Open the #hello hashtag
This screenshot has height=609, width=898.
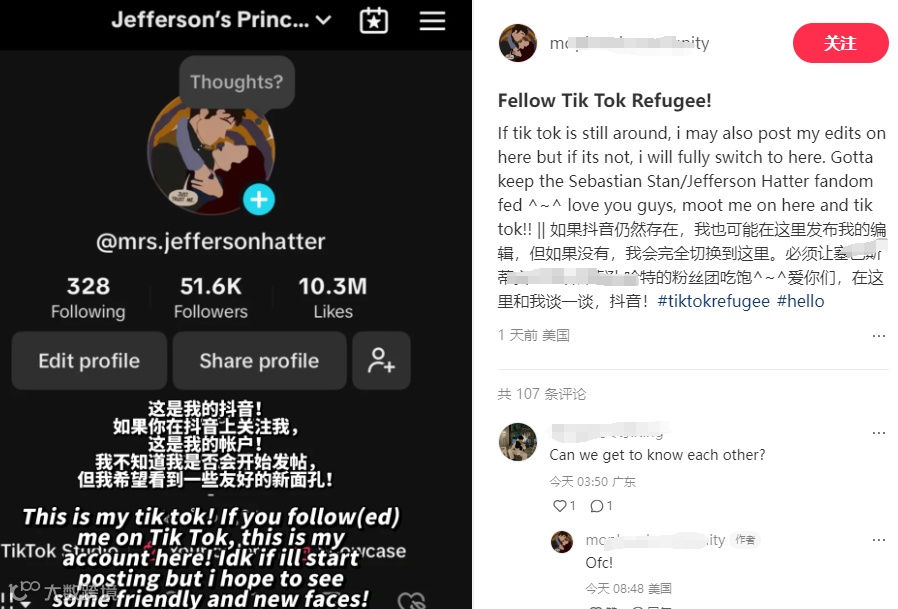click(x=800, y=301)
